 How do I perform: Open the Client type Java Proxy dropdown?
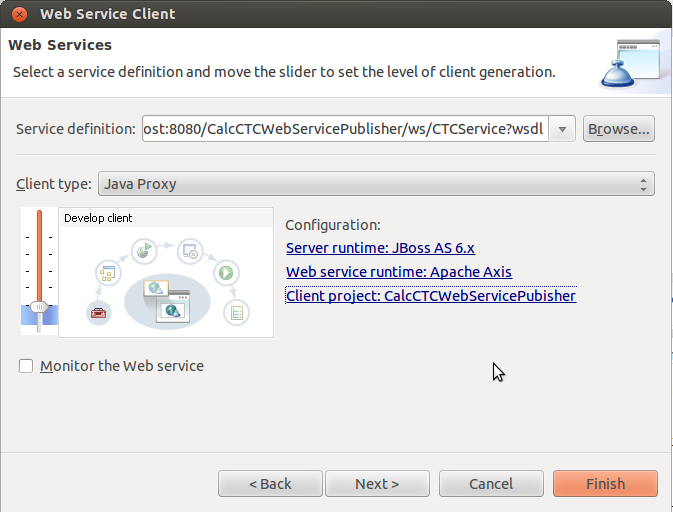coord(376,184)
